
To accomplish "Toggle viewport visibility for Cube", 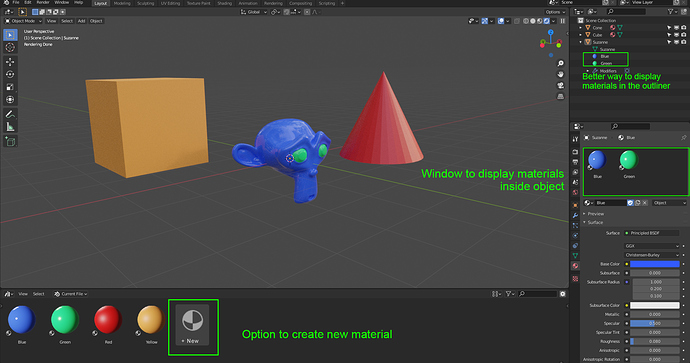I will [x=677, y=35].
